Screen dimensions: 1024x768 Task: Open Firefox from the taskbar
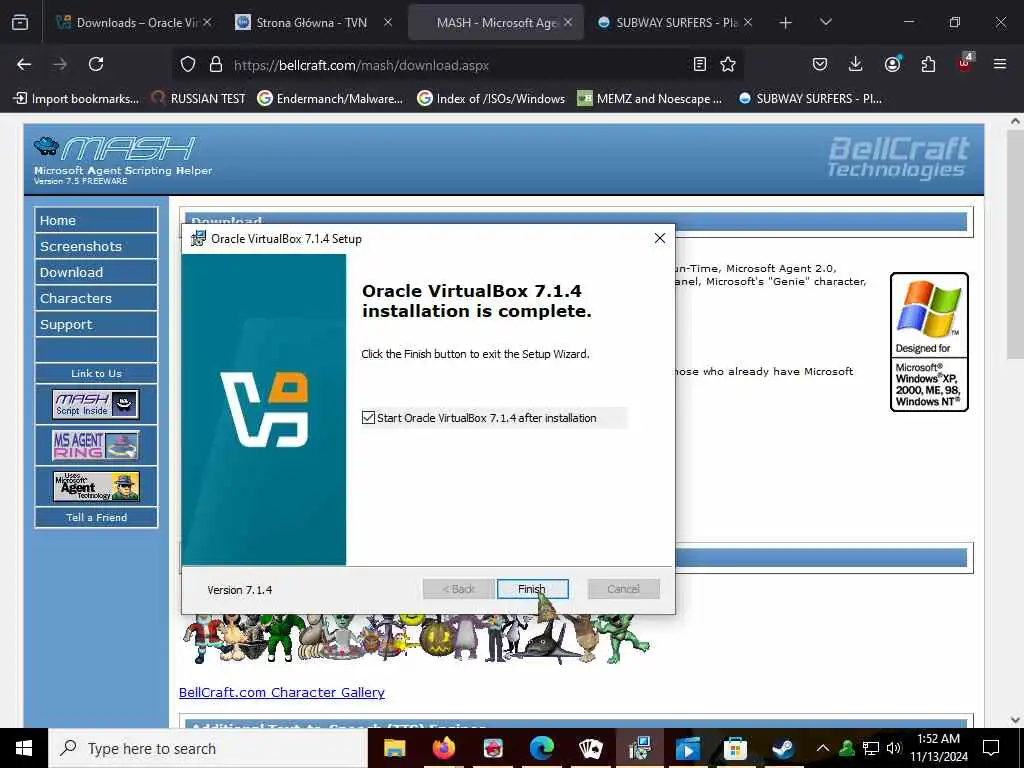point(444,748)
